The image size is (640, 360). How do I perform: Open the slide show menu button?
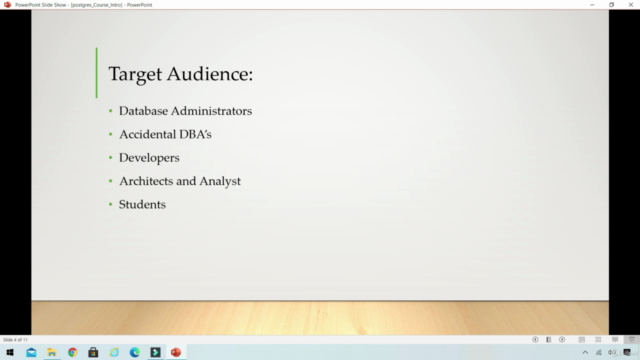549,340
